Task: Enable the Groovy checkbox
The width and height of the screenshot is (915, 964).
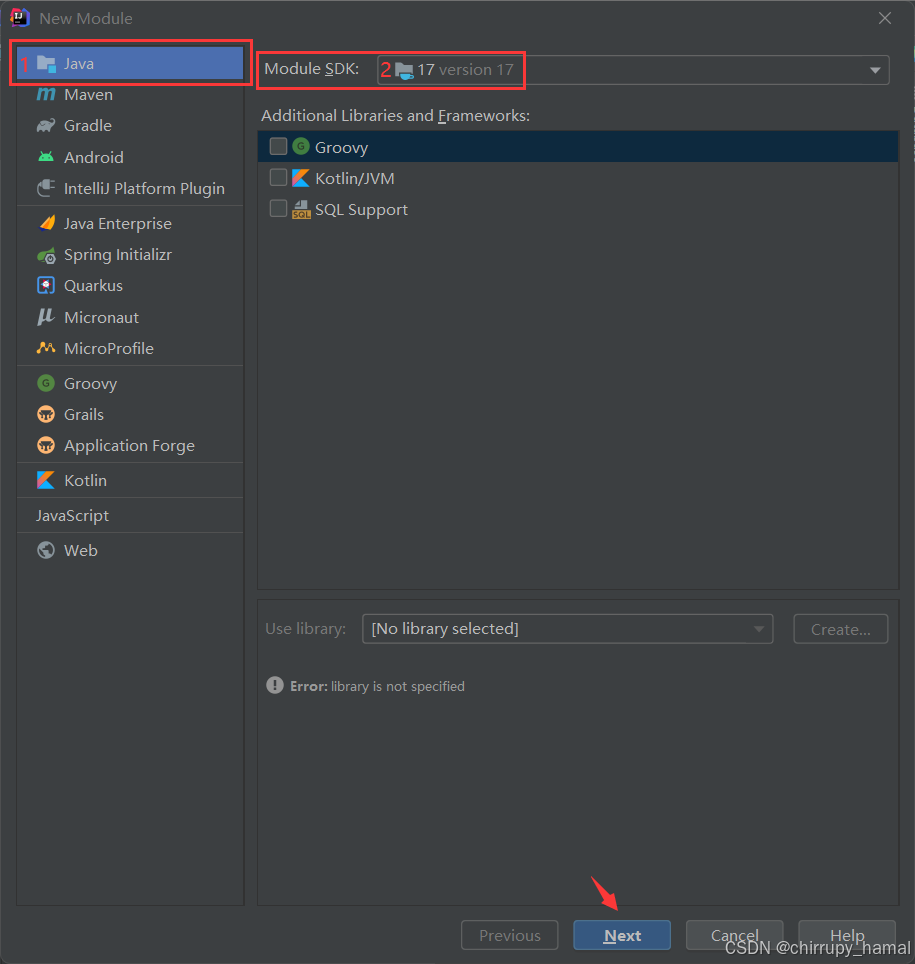Action: (279, 146)
